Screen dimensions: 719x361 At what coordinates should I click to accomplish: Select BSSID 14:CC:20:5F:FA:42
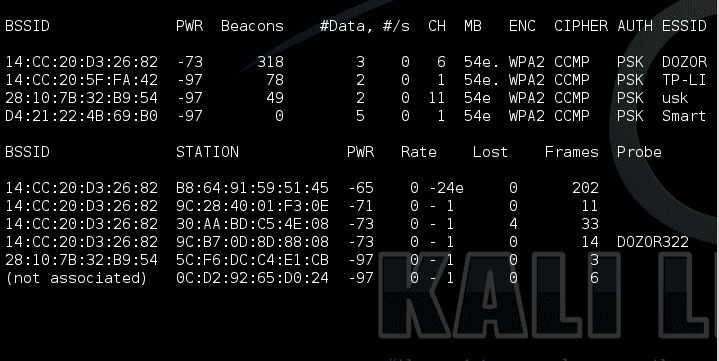click(82, 80)
